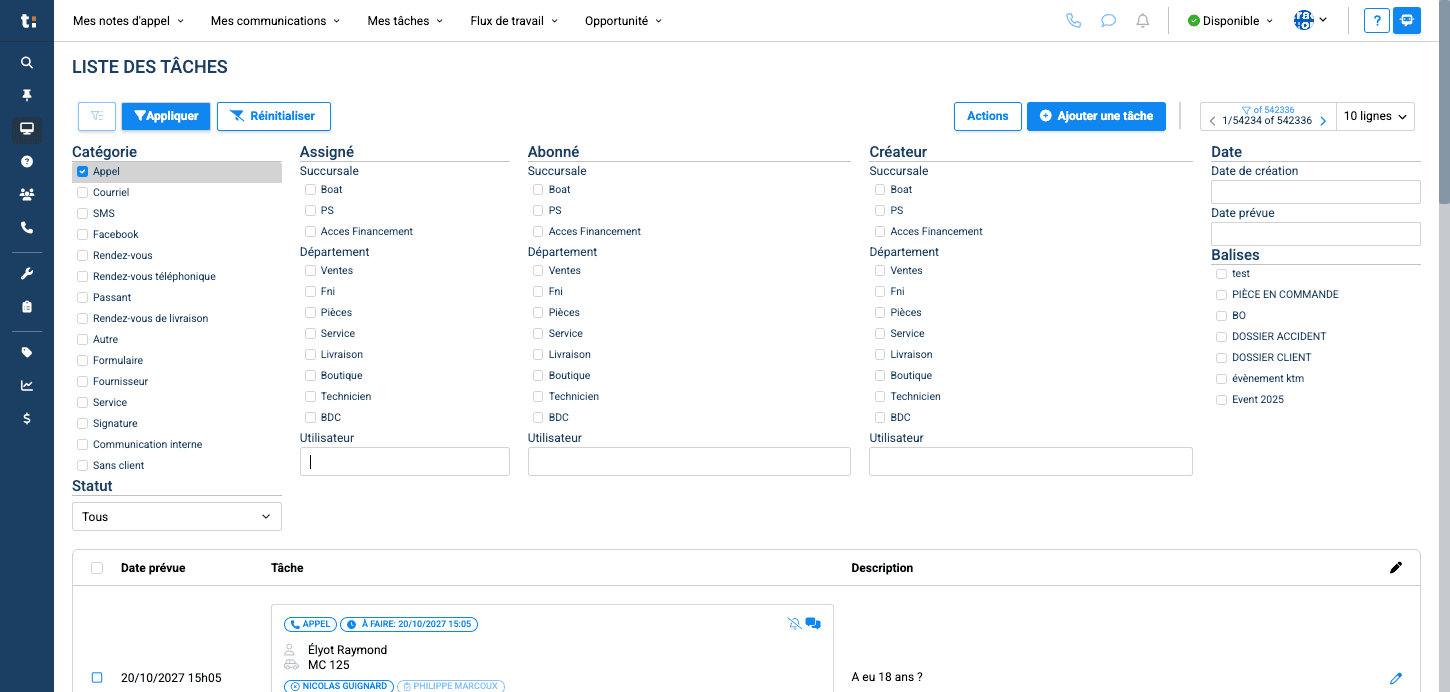The height and width of the screenshot is (692, 1450).
Task: Expand the Opportunité menu
Action: click(623, 21)
